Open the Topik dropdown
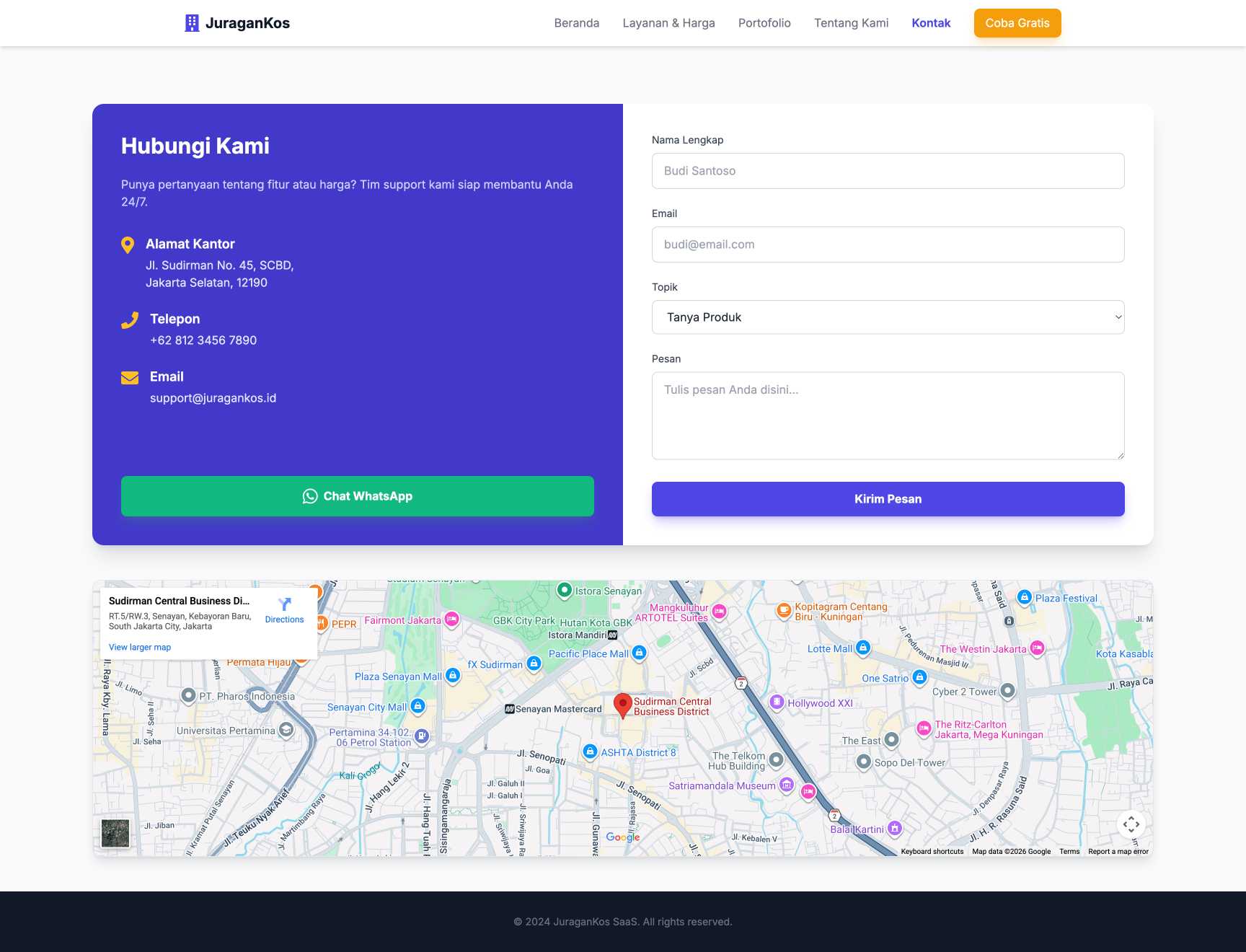 888,317
